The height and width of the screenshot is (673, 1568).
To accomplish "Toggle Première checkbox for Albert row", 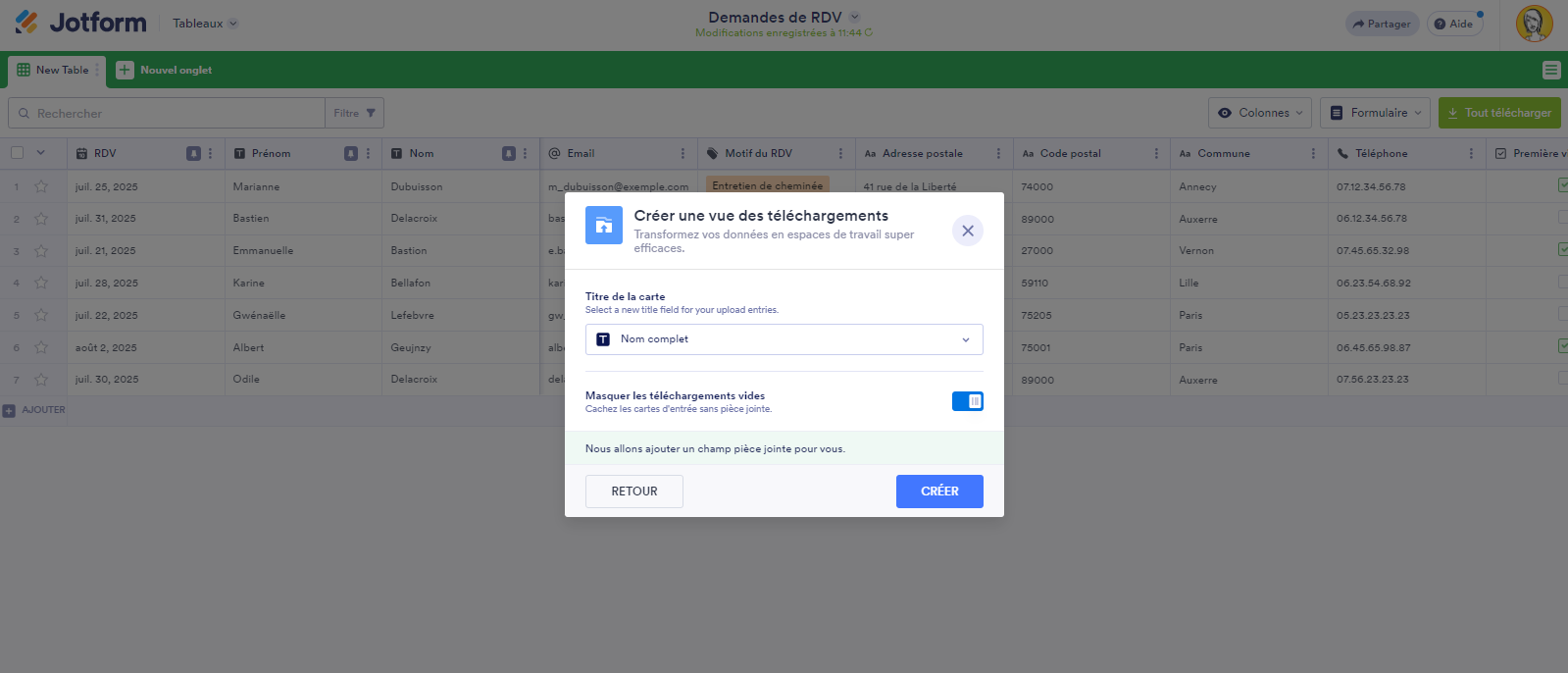I will pyautogui.click(x=1563, y=346).
